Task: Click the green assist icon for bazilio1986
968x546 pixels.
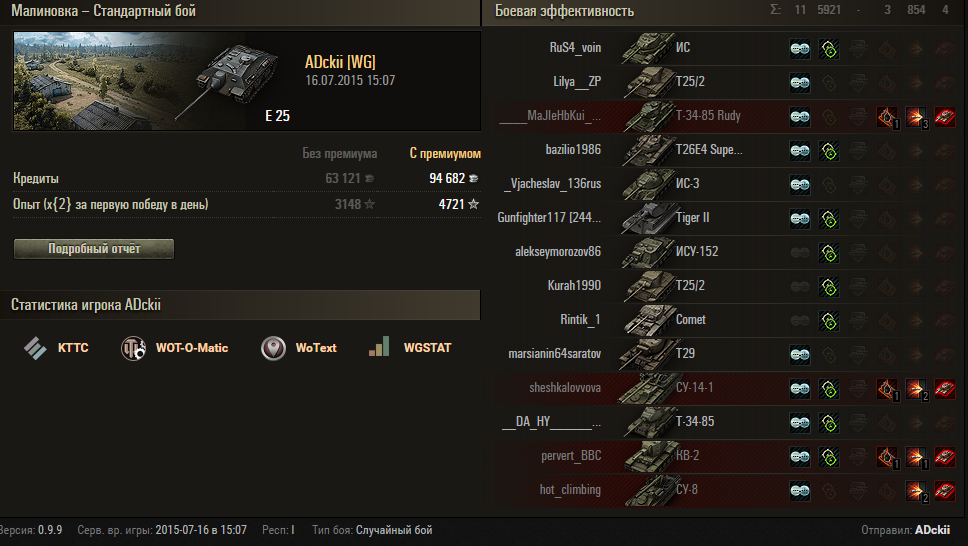Action: 829,151
